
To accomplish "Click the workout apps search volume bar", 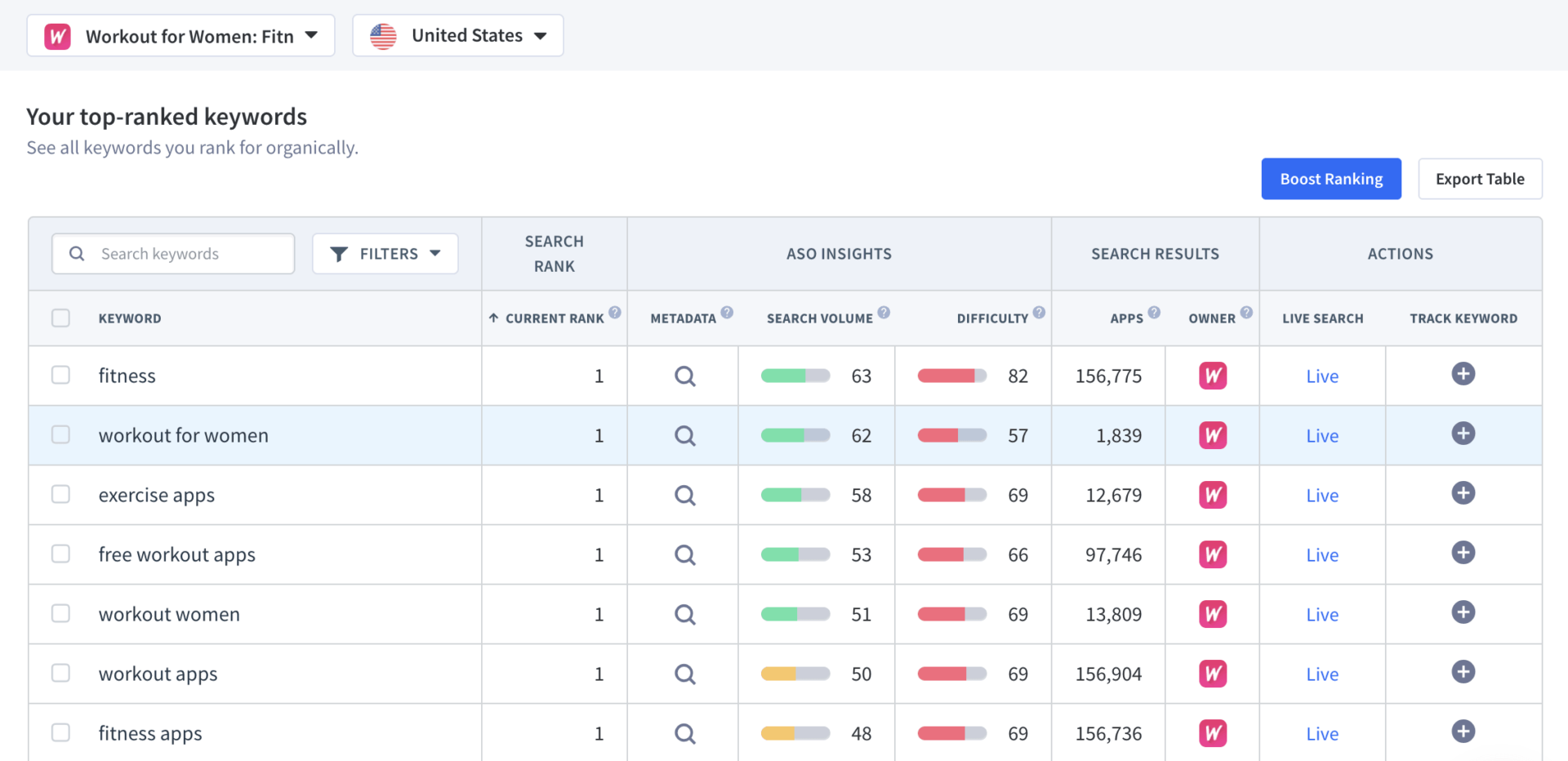I will (795, 674).
